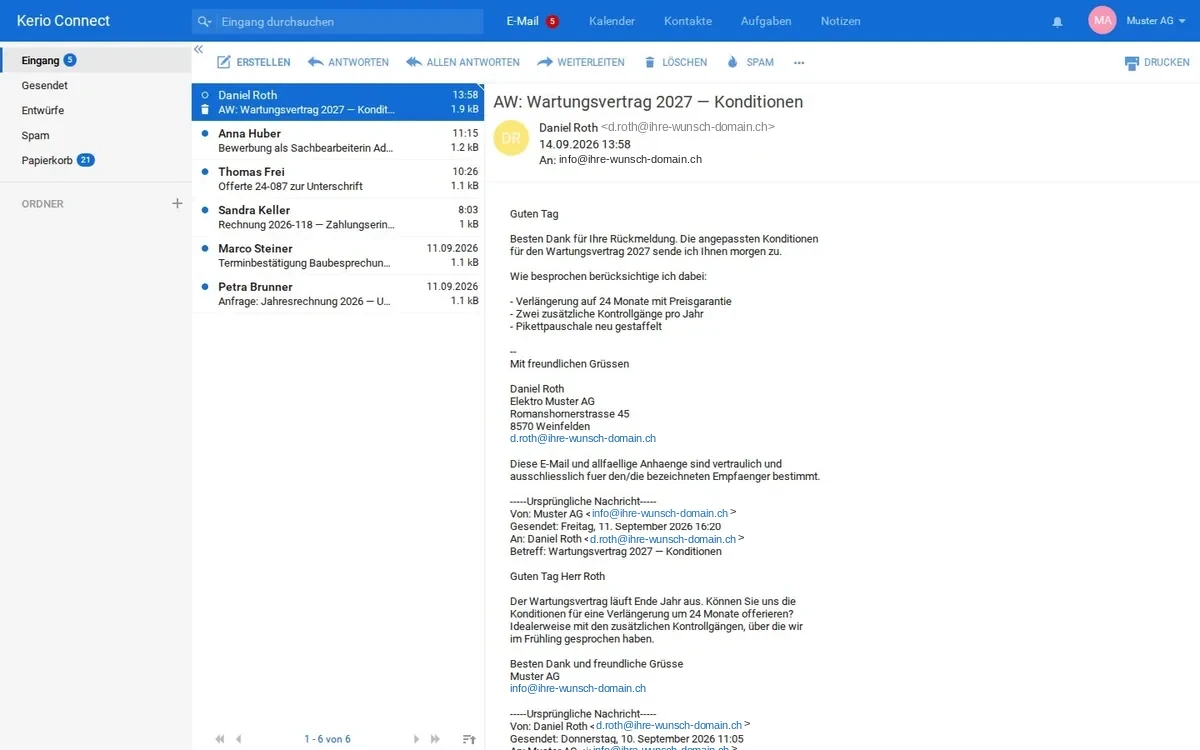Click sender address in message header
The image size is (1200, 750).
click(x=687, y=127)
